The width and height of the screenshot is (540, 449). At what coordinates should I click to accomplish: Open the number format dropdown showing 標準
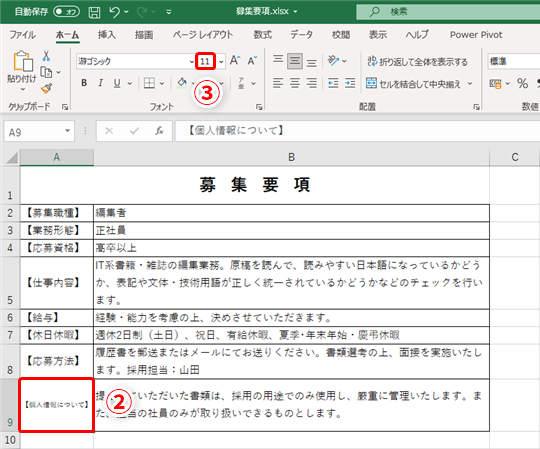(x=514, y=62)
